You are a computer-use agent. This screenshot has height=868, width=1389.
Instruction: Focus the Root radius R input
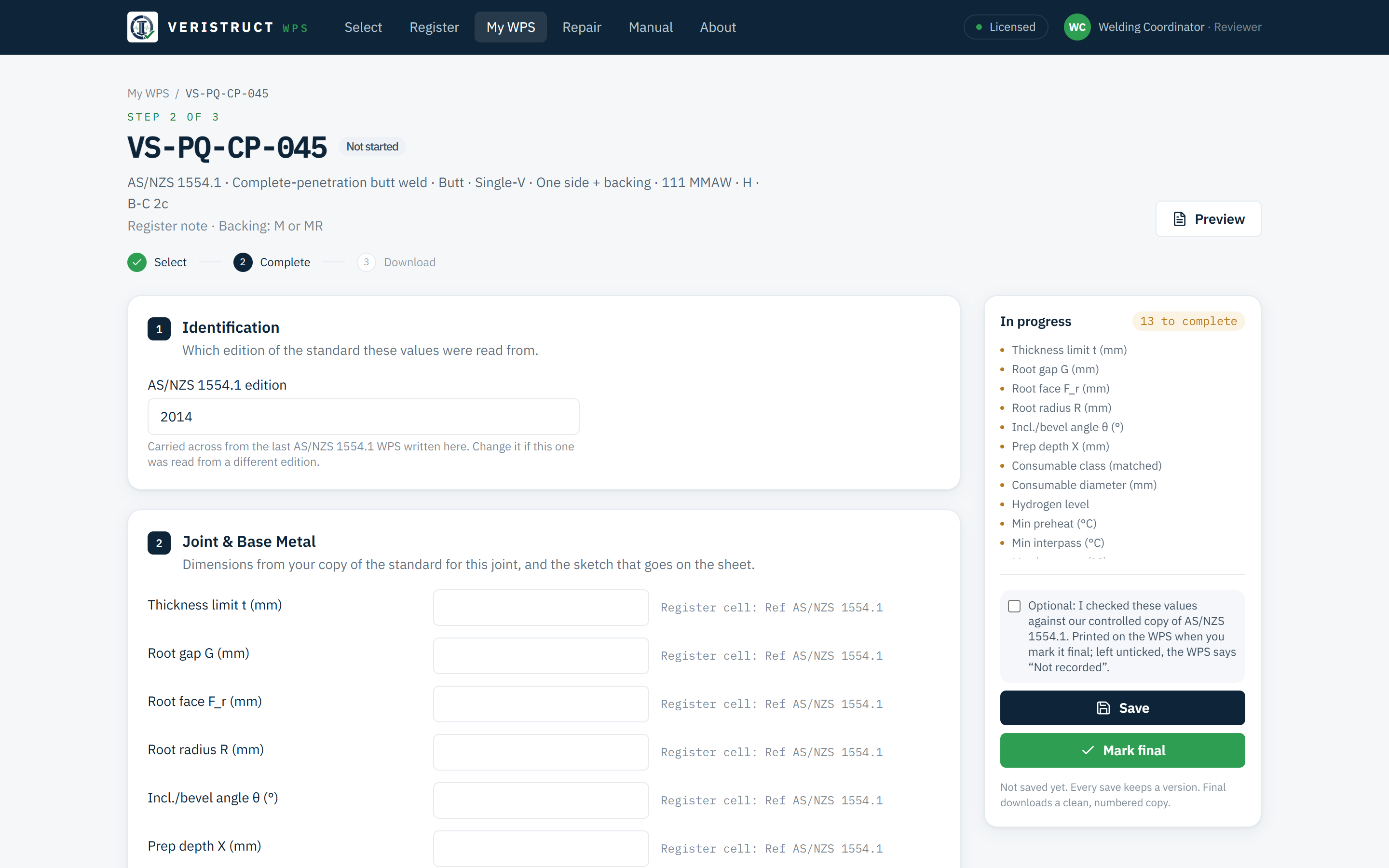[541, 752]
